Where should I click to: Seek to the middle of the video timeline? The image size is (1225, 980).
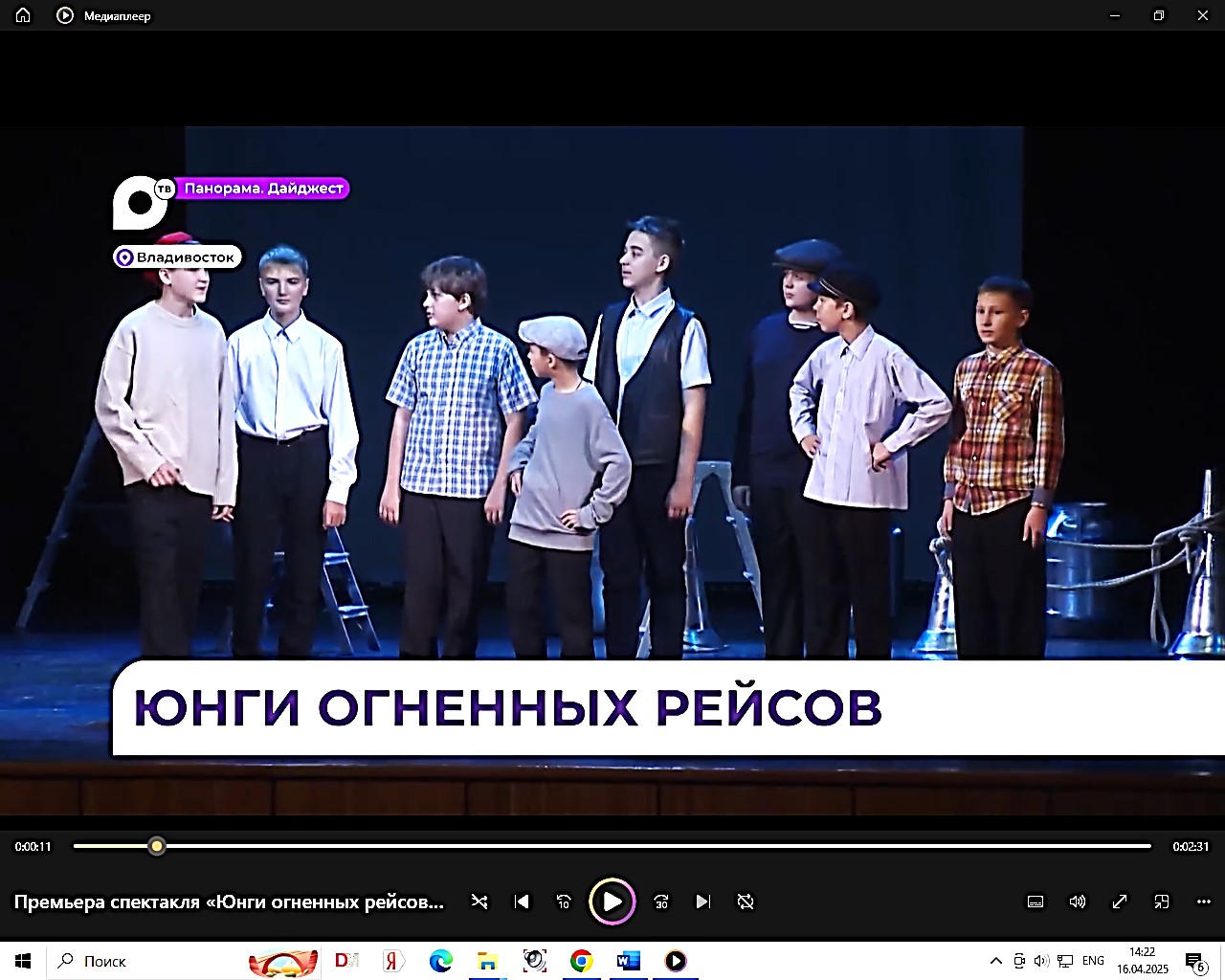[x=612, y=846]
